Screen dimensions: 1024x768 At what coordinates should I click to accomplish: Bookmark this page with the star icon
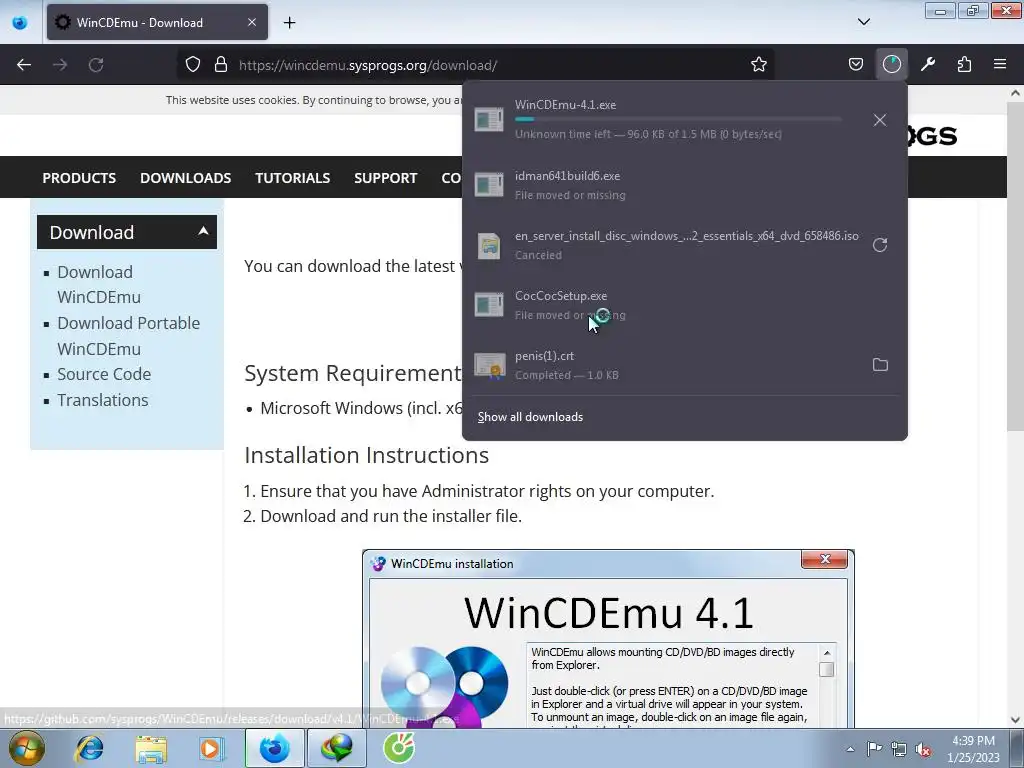click(x=758, y=65)
